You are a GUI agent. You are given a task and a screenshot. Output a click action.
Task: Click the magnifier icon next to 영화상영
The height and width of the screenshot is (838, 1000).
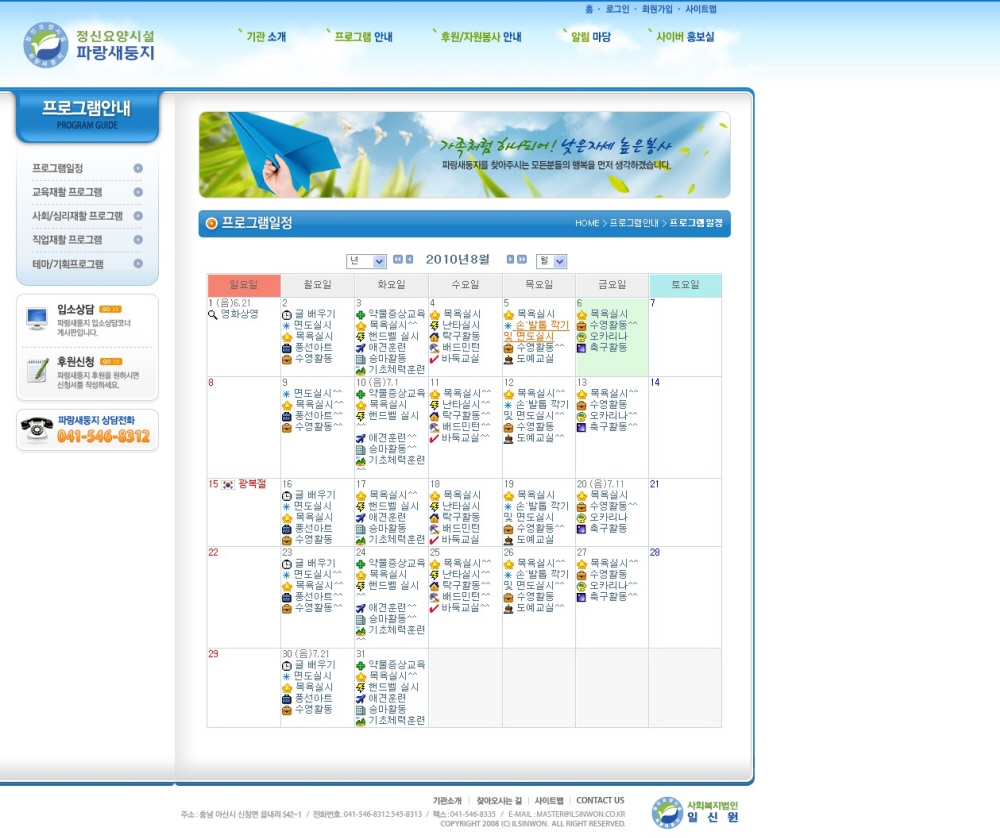(213, 314)
